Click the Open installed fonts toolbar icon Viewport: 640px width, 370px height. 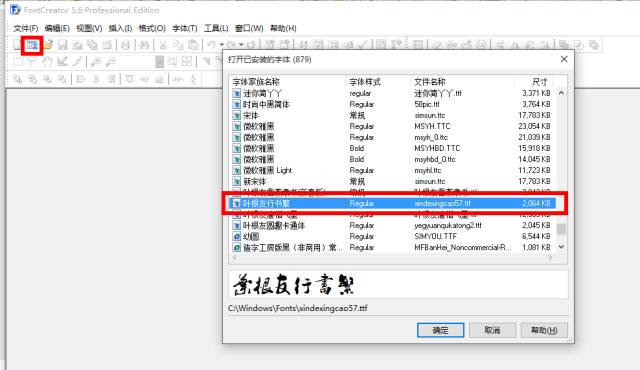click(32, 45)
